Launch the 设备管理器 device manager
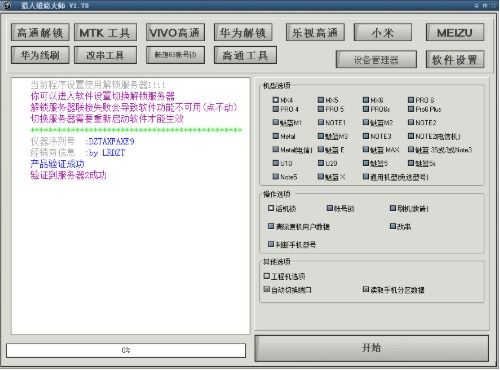500x370 pixels. click(376, 59)
